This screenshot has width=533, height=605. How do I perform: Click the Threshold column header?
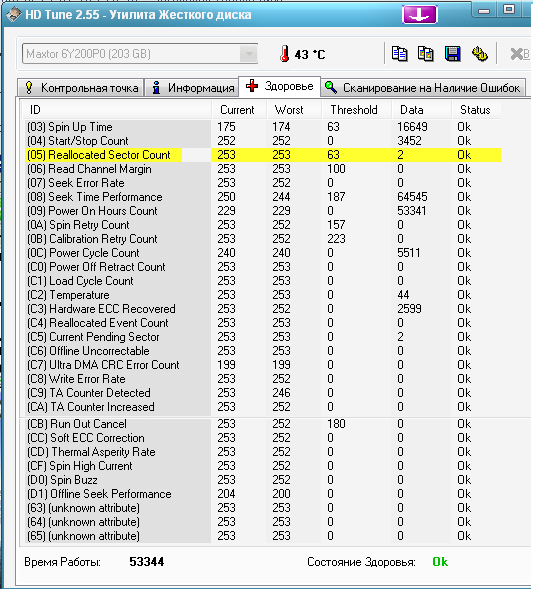(356, 110)
